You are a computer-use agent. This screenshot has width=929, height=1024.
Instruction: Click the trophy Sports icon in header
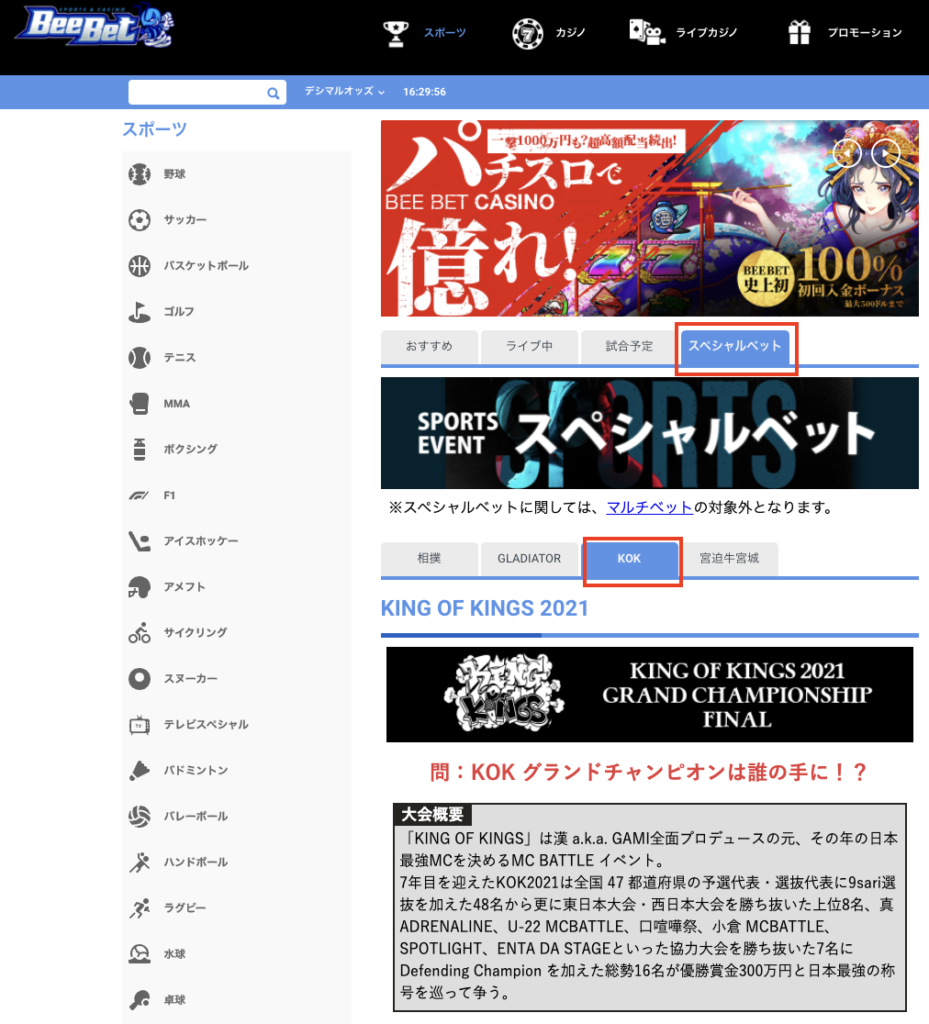(396, 33)
